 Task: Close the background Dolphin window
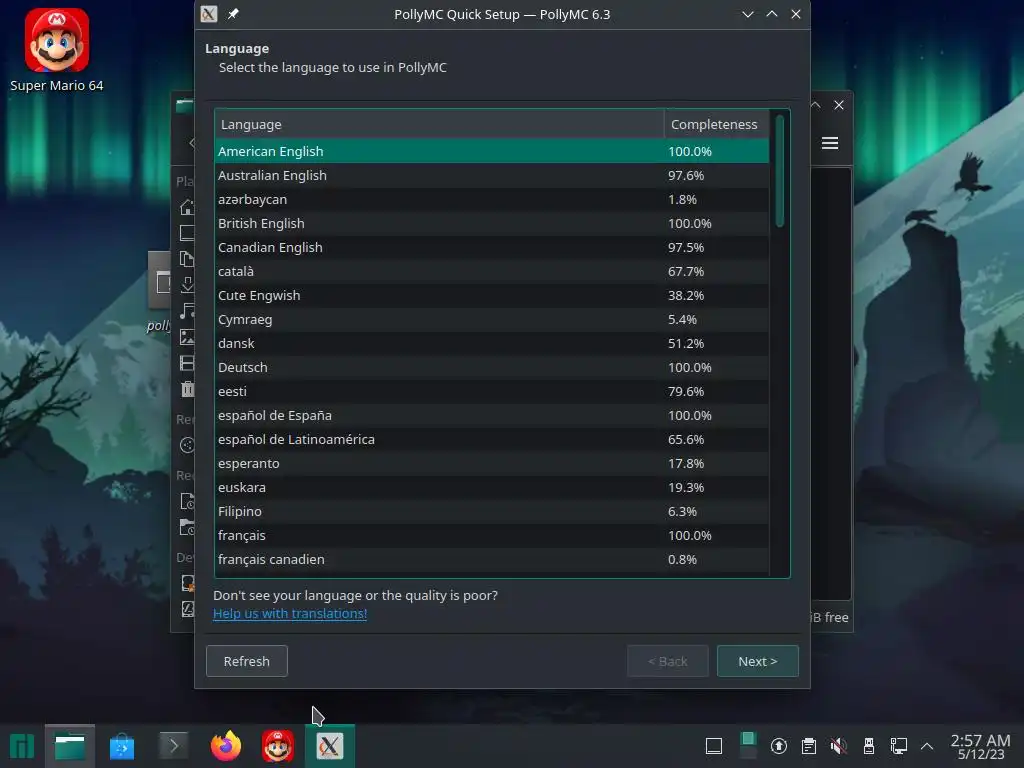point(839,105)
